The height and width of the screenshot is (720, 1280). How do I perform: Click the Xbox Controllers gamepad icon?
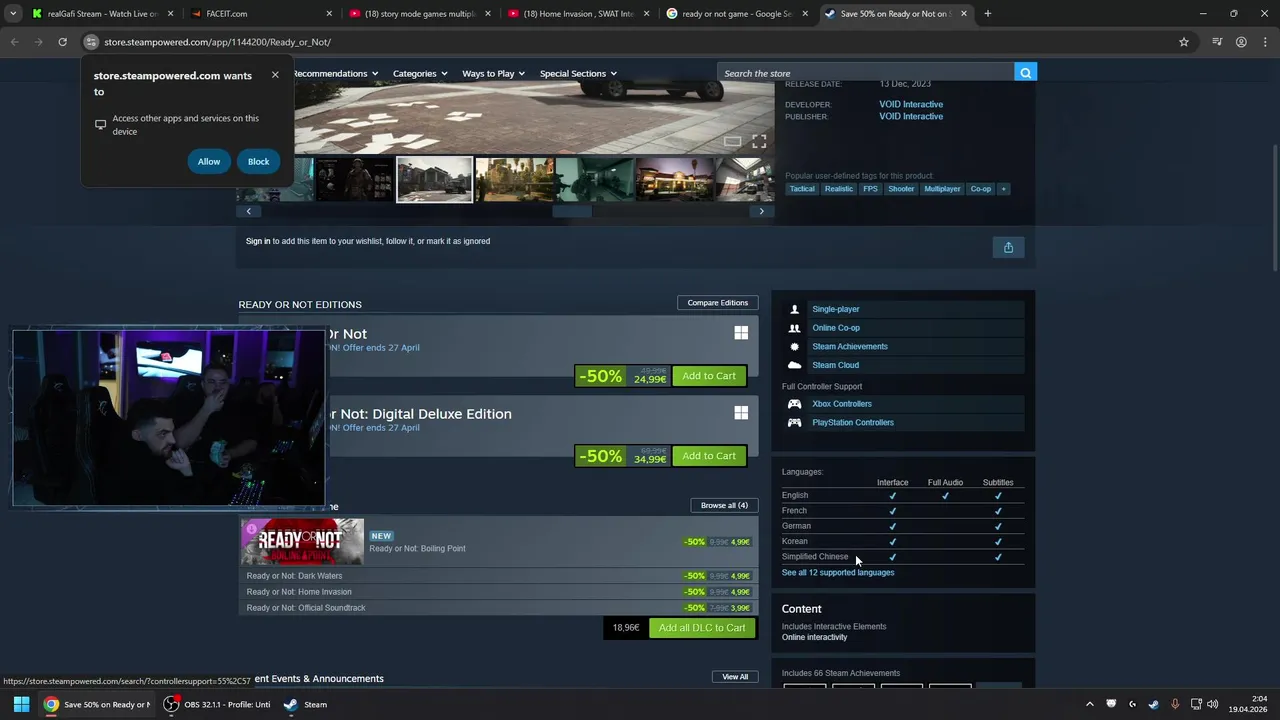[x=794, y=404]
